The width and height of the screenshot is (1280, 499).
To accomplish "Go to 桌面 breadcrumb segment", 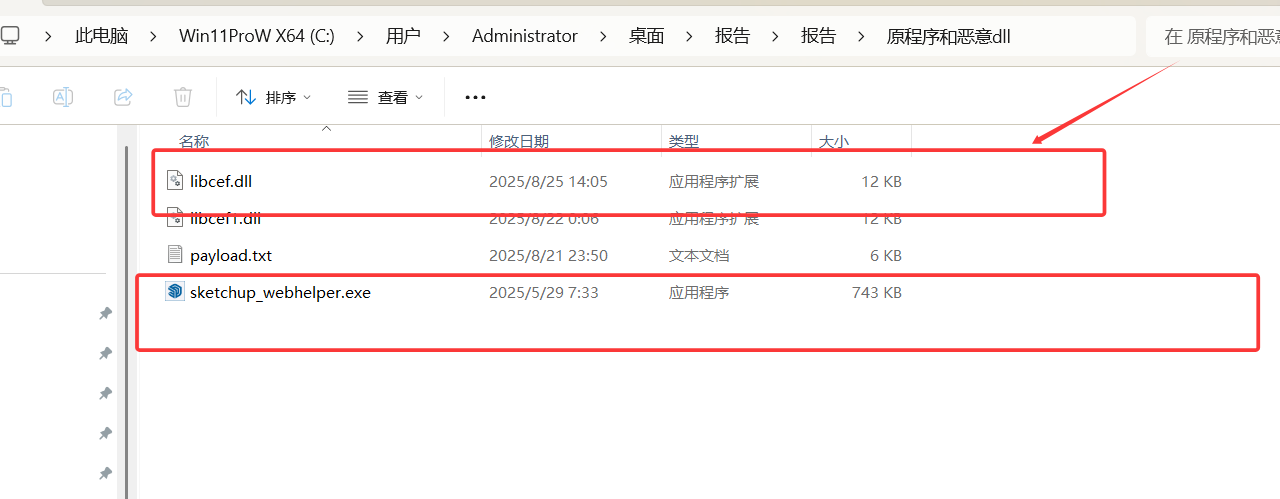I will (x=646, y=36).
